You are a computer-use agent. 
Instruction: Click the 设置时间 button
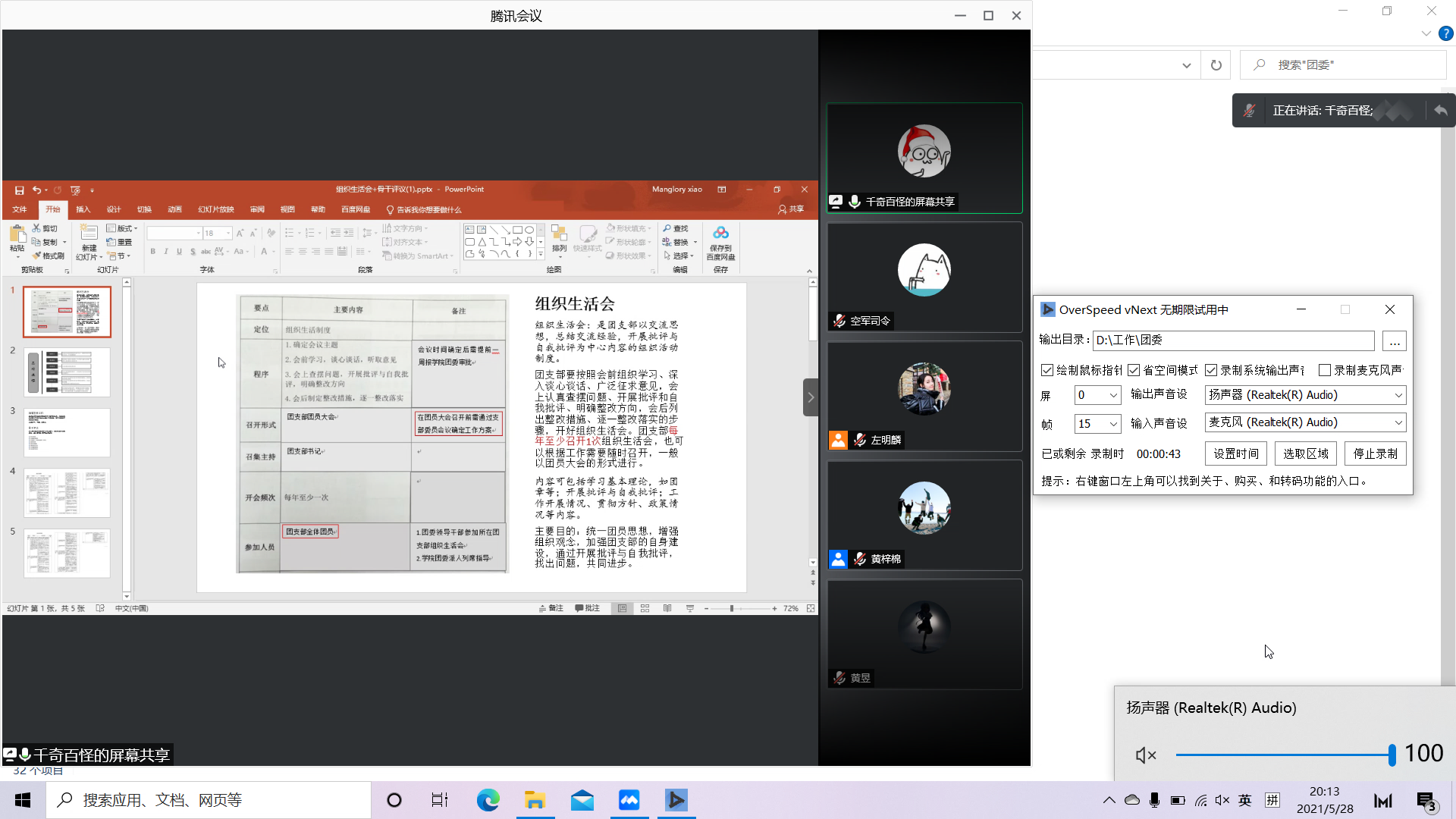pos(1235,453)
